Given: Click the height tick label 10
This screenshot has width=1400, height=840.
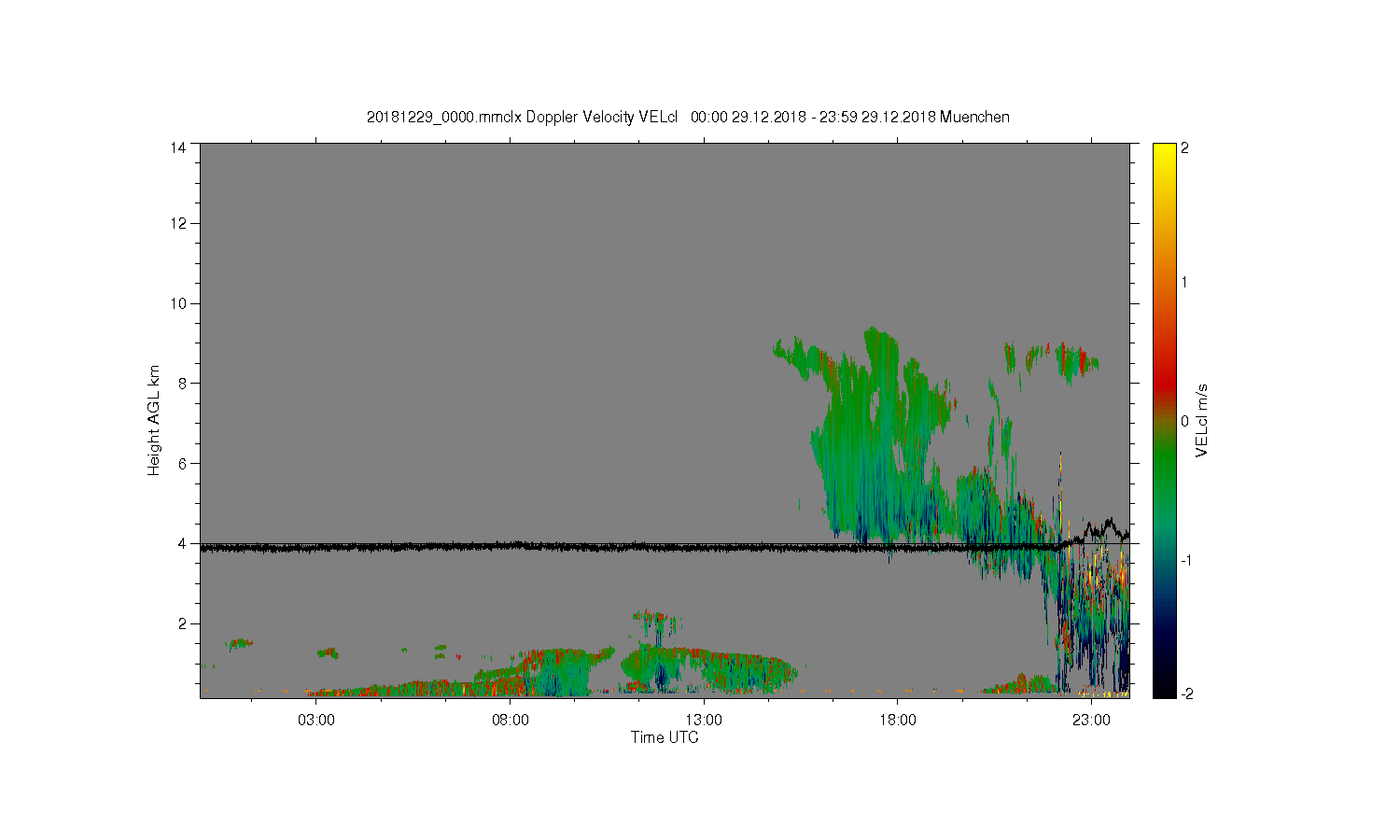Looking at the screenshot, I should (178, 303).
